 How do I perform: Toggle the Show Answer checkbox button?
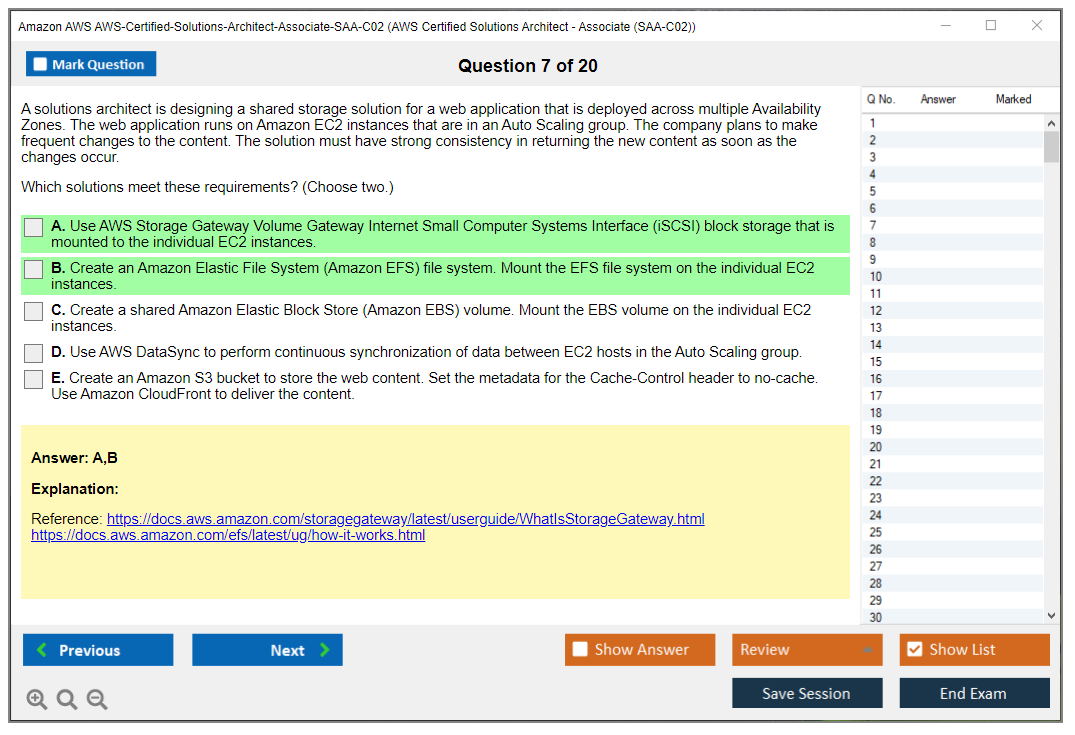coord(581,650)
